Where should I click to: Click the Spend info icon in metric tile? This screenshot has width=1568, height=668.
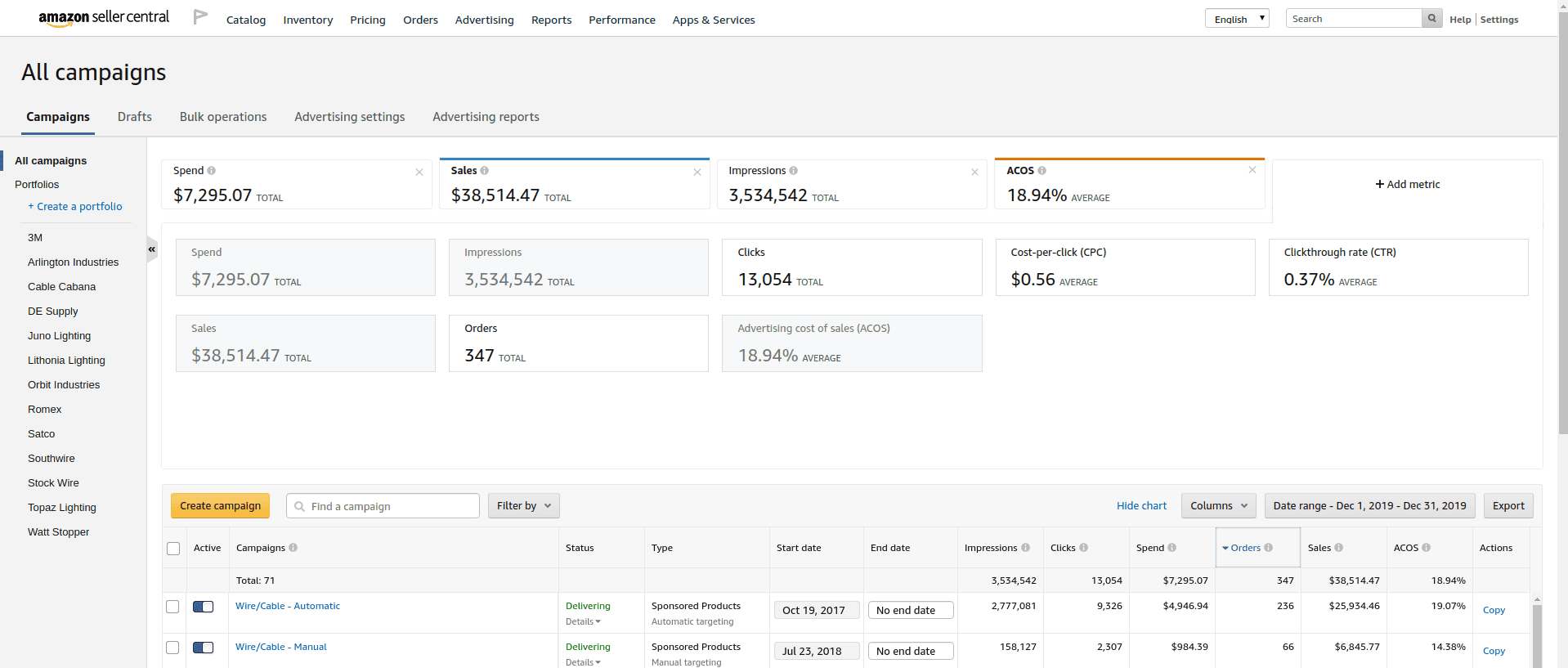[x=212, y=170]
